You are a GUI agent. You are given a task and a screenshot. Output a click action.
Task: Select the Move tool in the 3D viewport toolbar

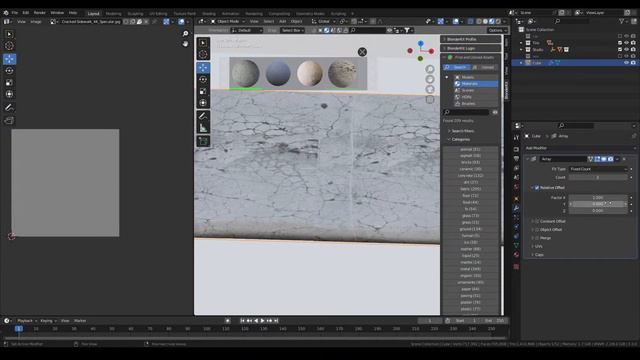click(203, 67)
